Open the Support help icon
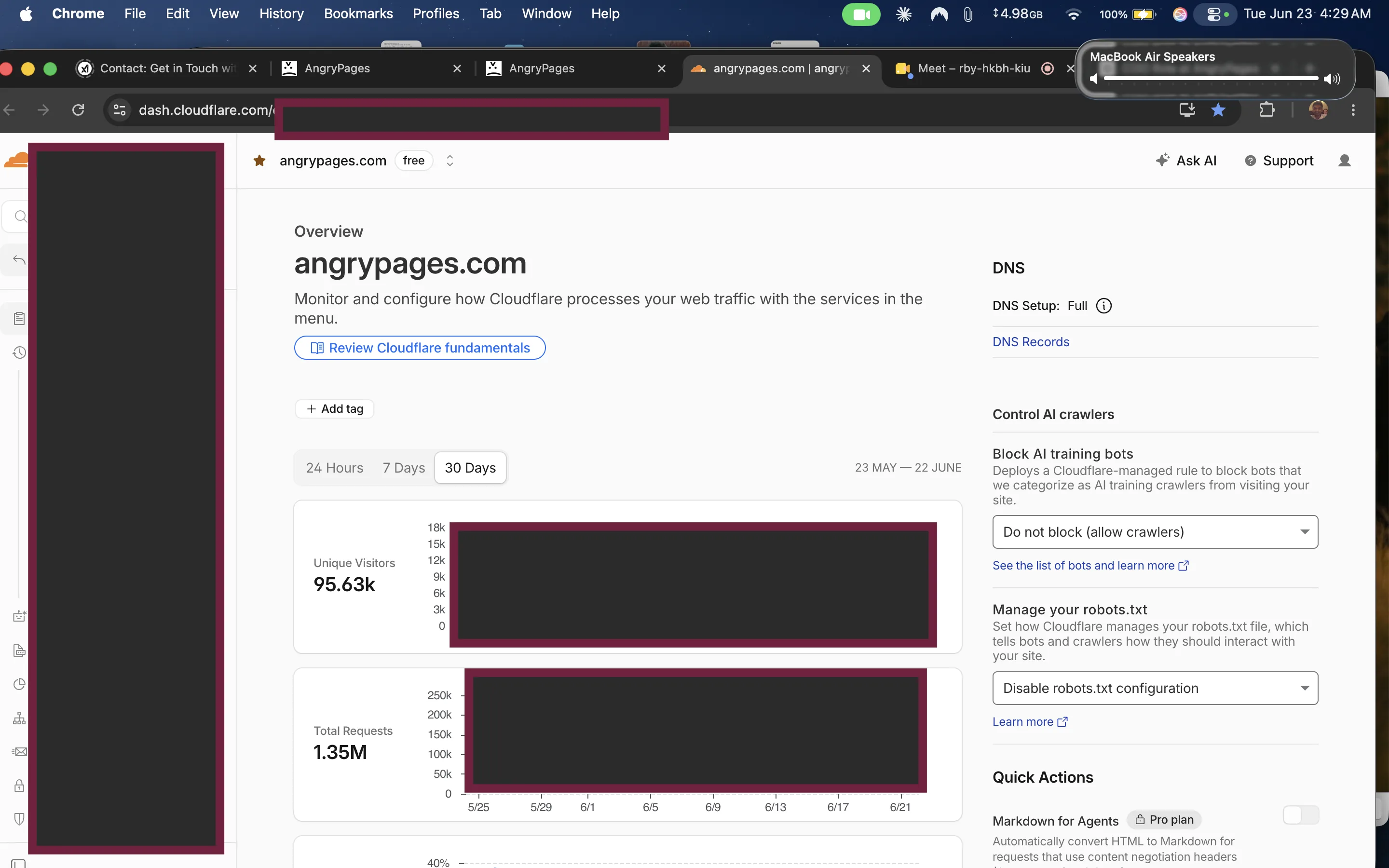Viewport: 1389px width, 868px height. click(x=1250, y=161)
